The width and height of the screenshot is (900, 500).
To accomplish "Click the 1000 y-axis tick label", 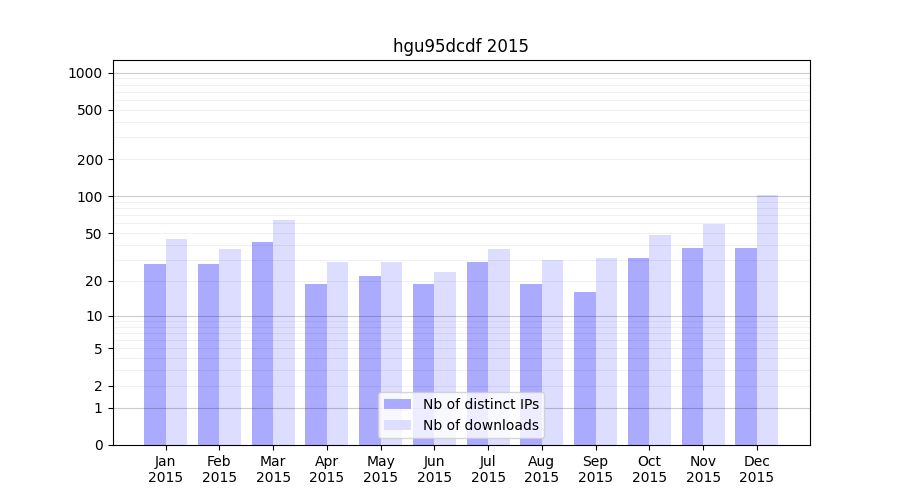I will [85, 73].
